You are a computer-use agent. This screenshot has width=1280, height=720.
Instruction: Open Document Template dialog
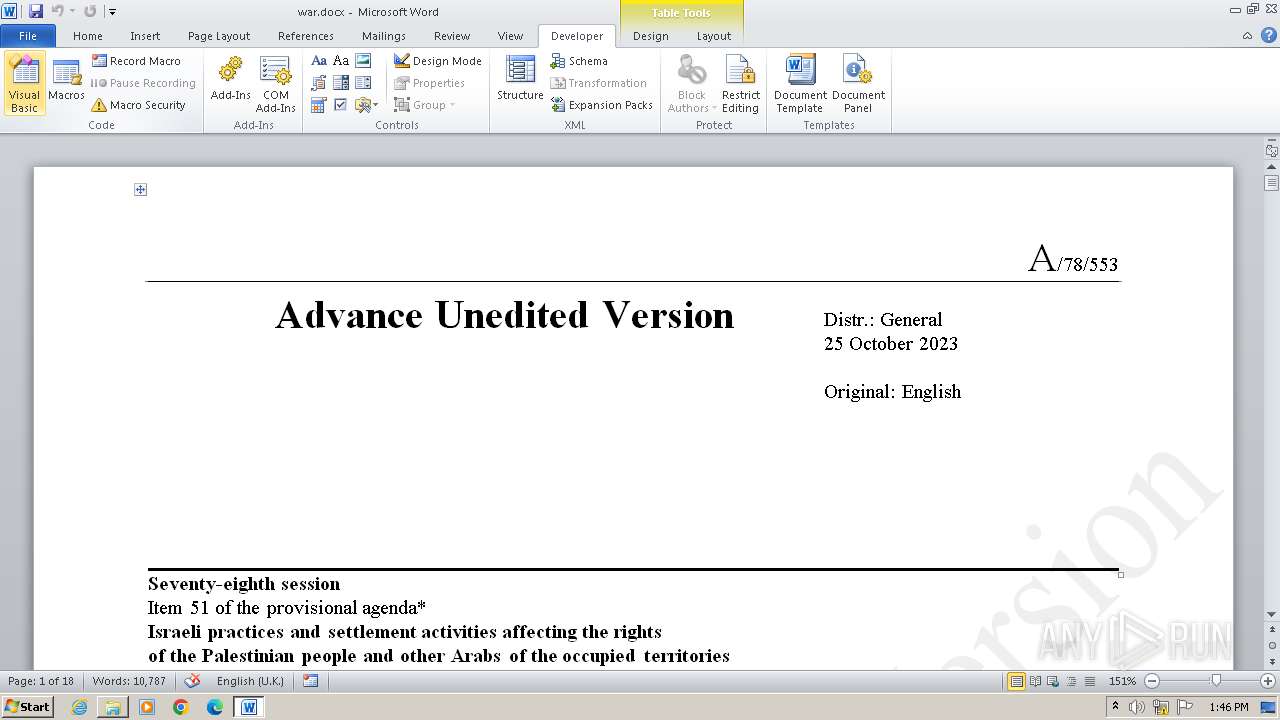(800, 84)
